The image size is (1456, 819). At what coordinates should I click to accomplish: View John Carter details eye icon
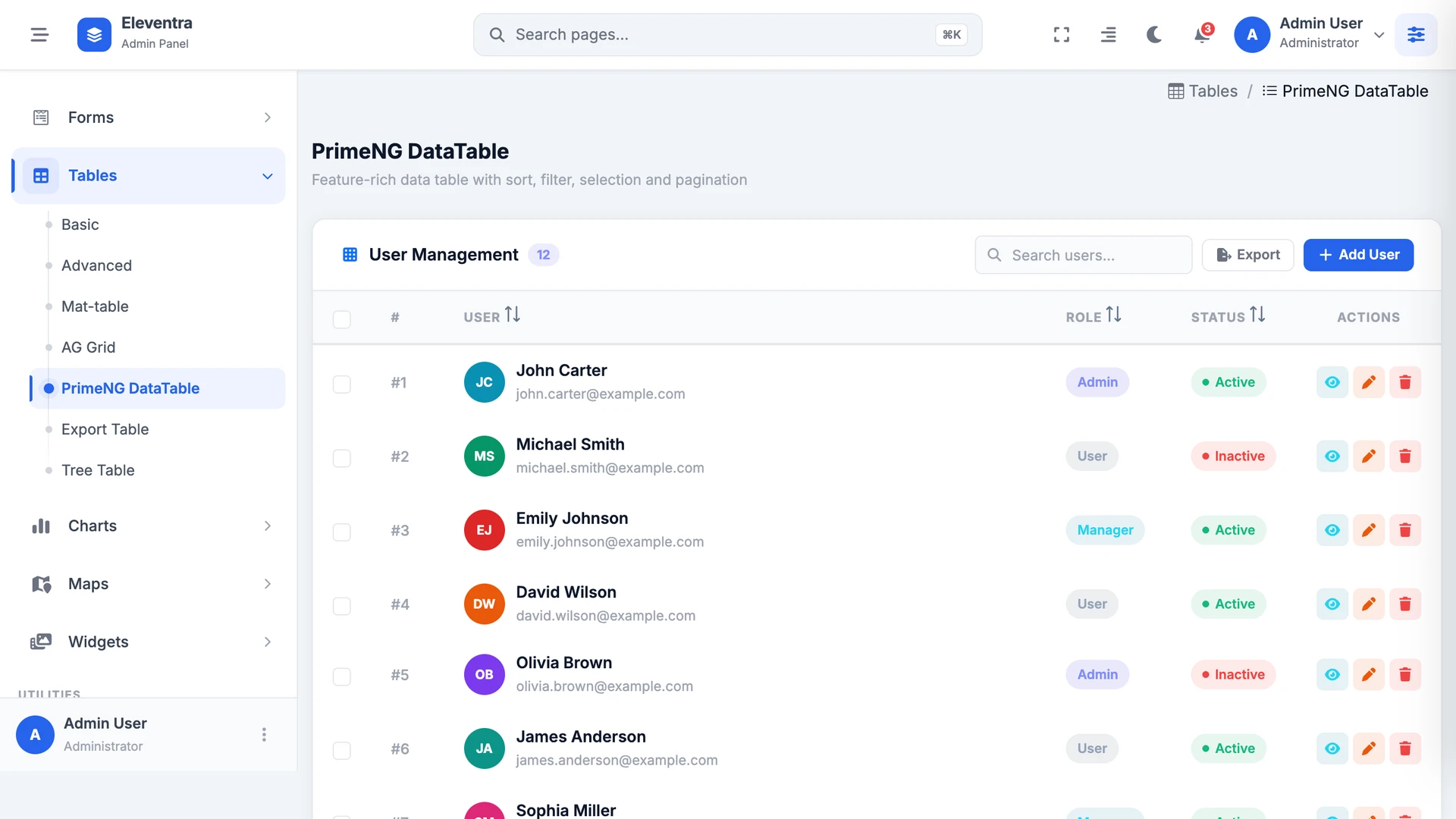[1332, 382]
